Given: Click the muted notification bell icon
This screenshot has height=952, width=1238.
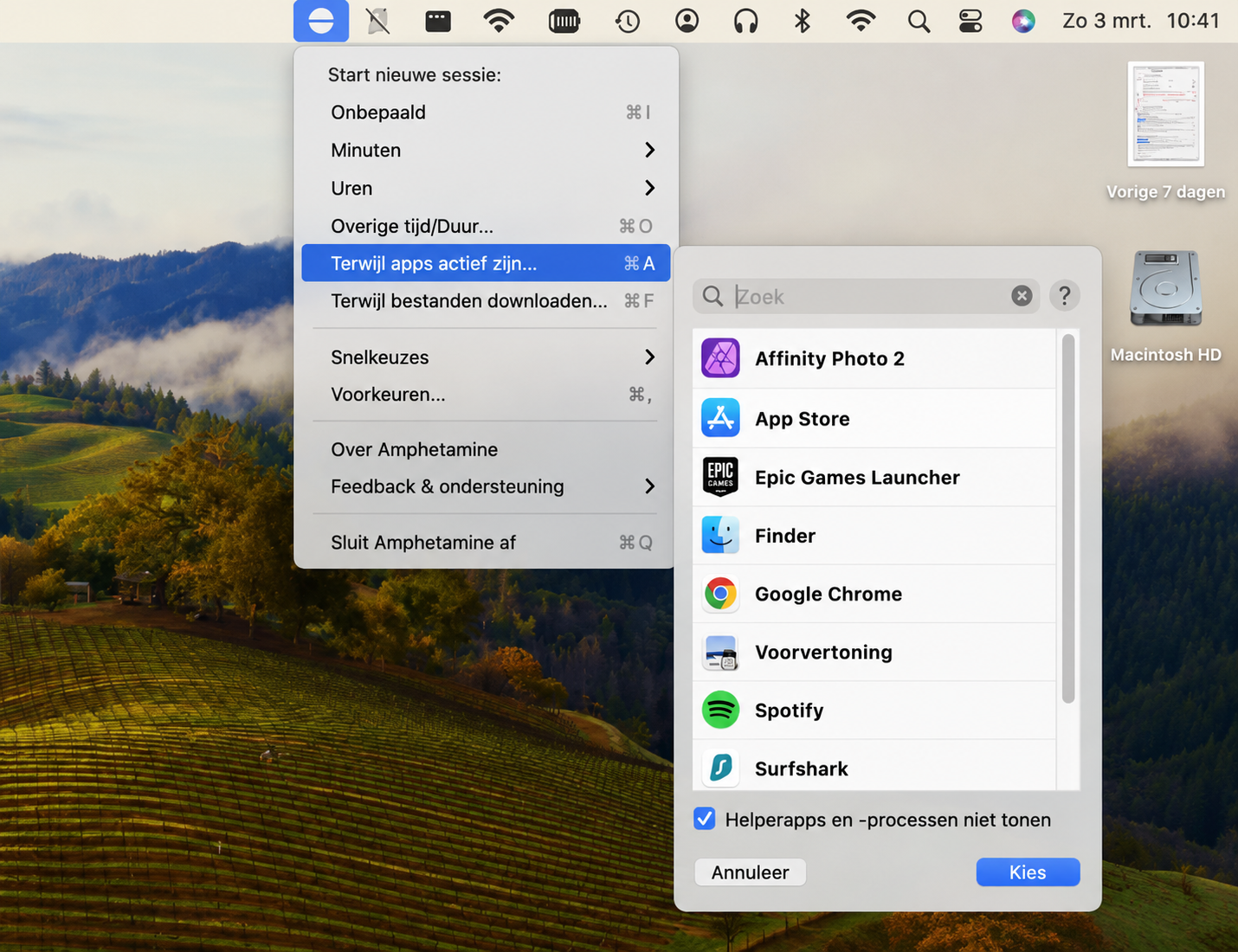Looking at the screenshot, I should 378,21.
